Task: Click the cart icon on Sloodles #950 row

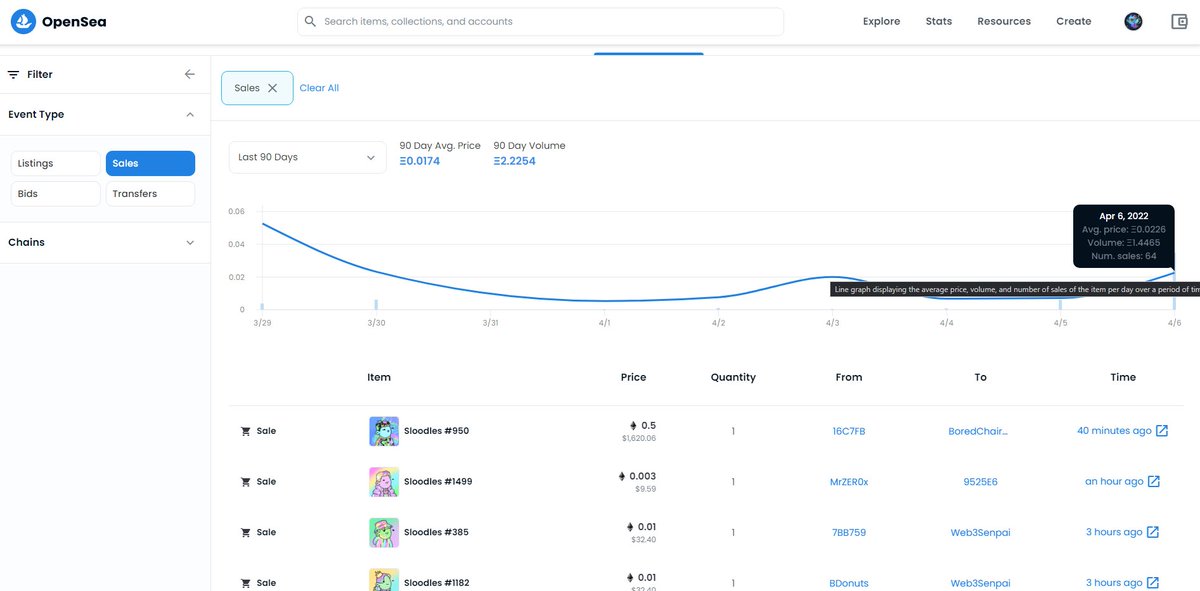Action: coord(246,431)
